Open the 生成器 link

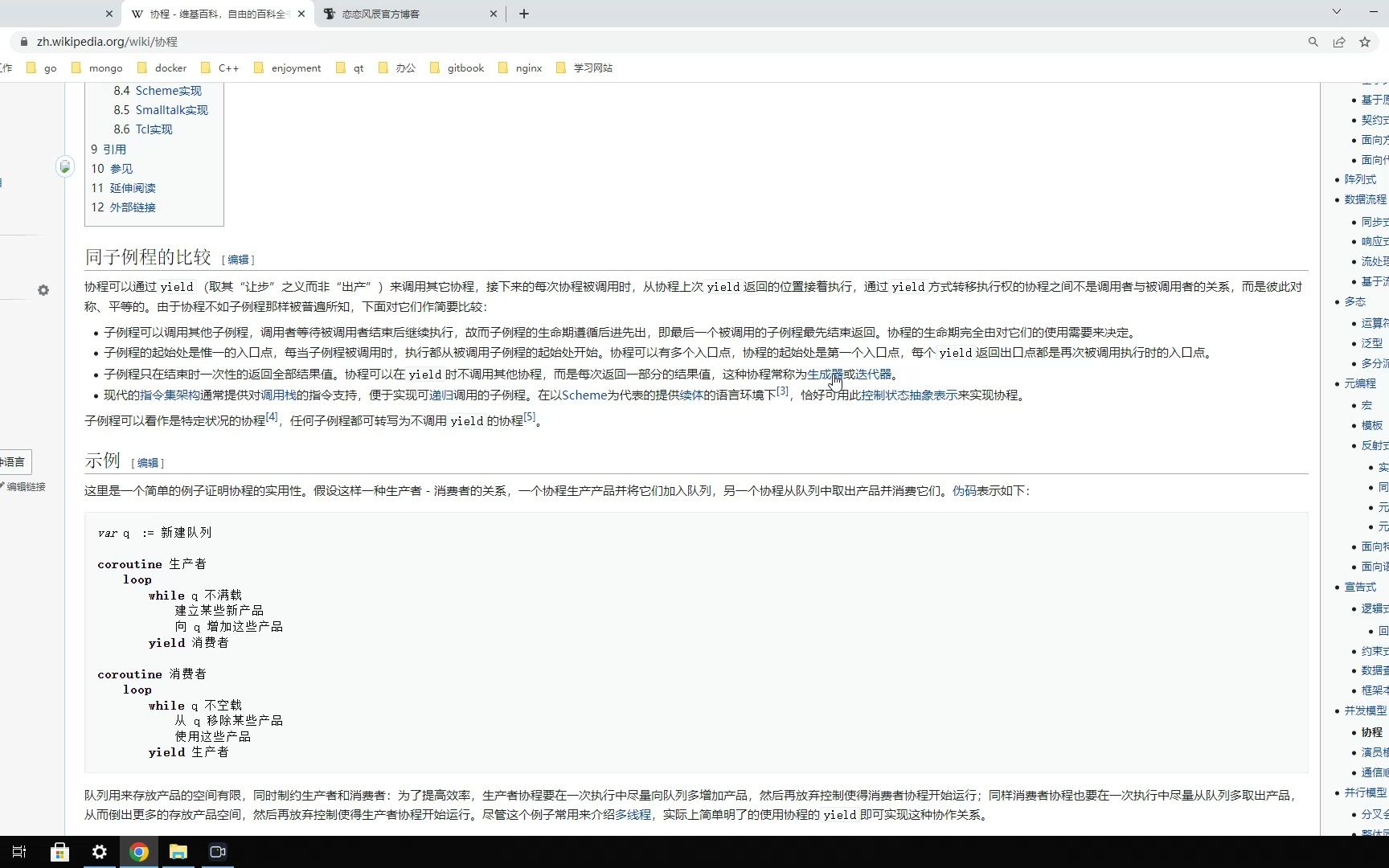pyautogui.click(x=825, y=374)
